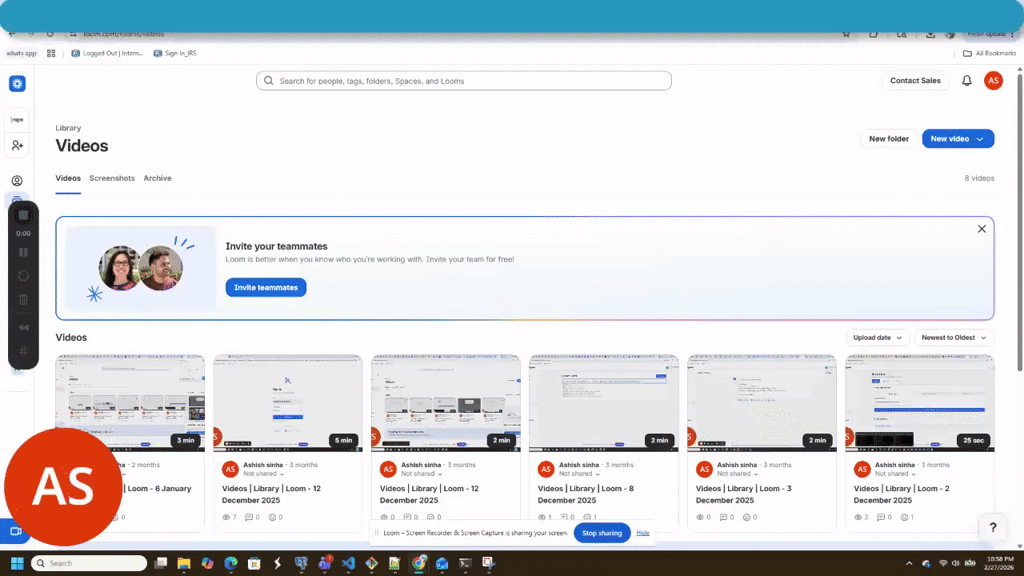Click the Library breadcrumb text
1024x576 pixels.
pyautogui.click(x=68, y=128)
